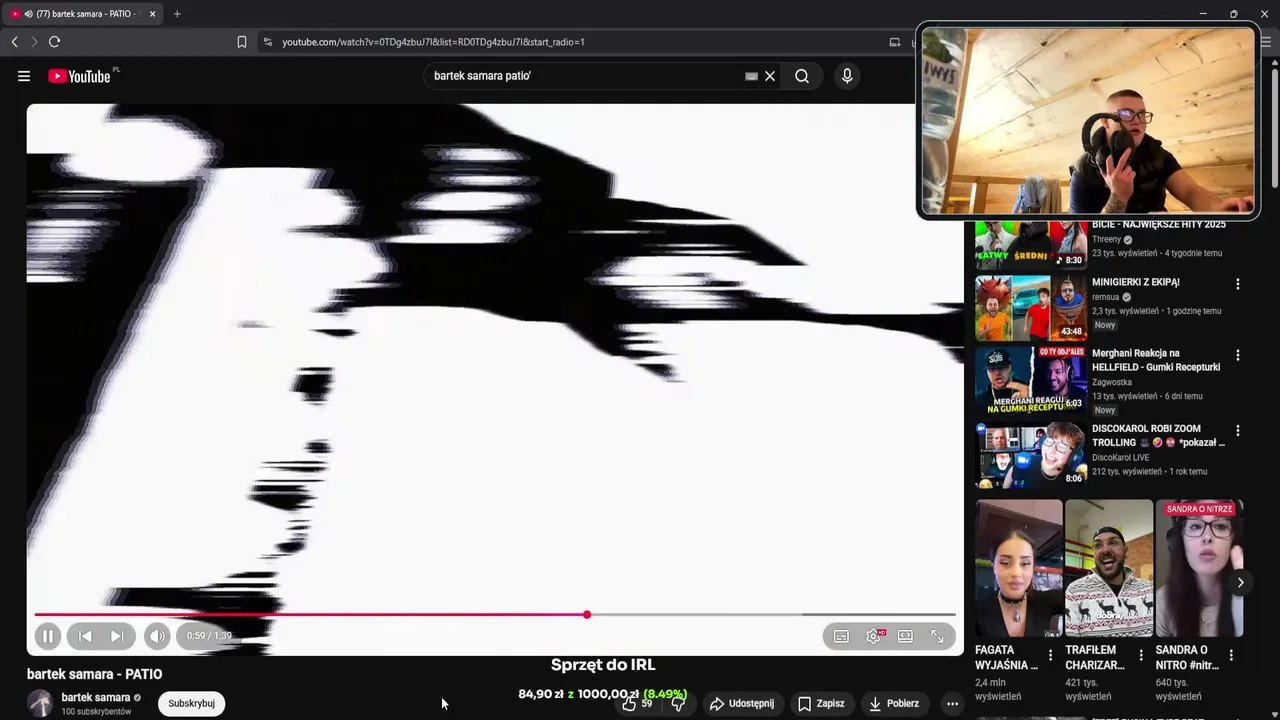
Task: Go back in browser history
Action: pyautogui.click(x=14, y=42)
